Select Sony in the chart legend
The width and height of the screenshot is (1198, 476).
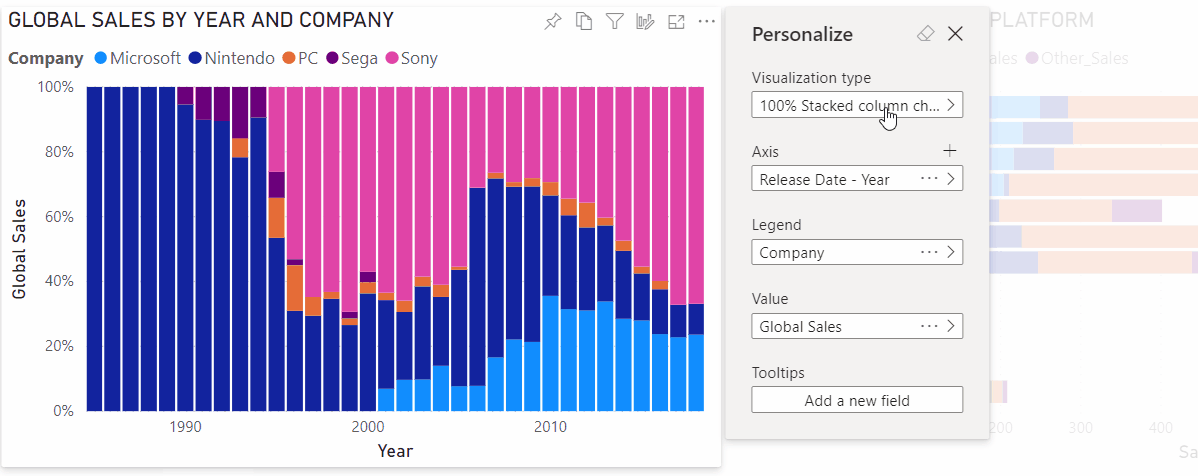click(418, 58)
